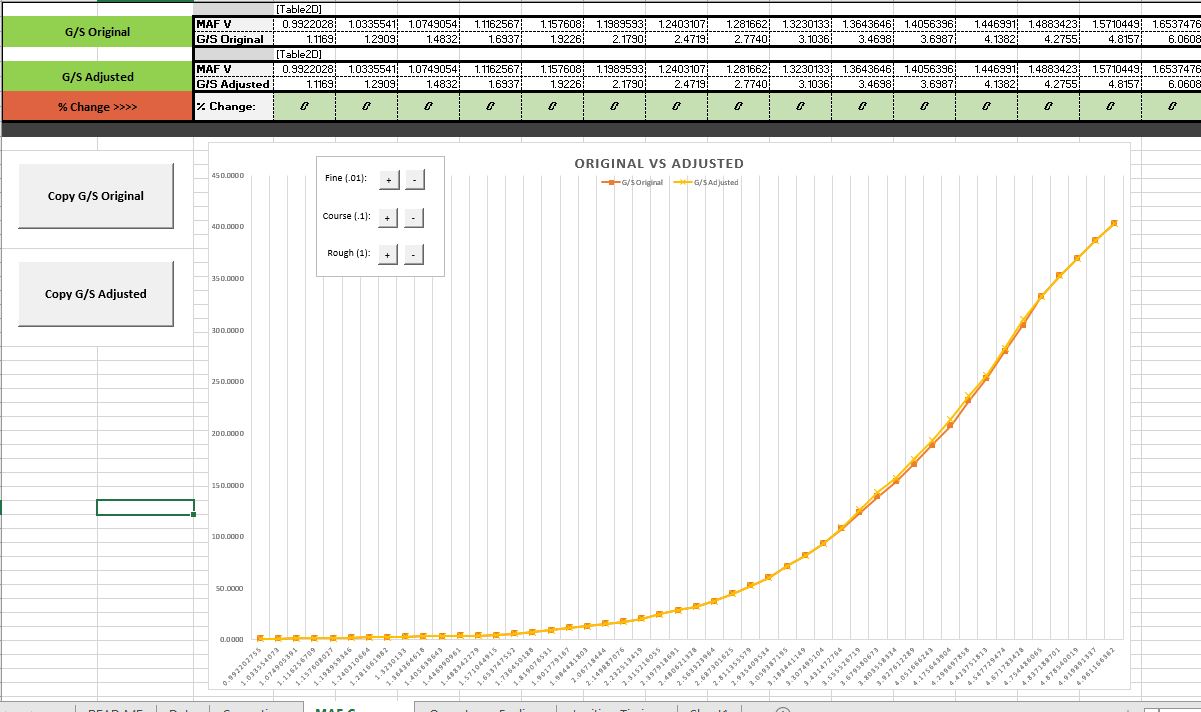Select the red % Change >>>> cell
Screen dimensions: 1201x712
(x=96, y=107)
